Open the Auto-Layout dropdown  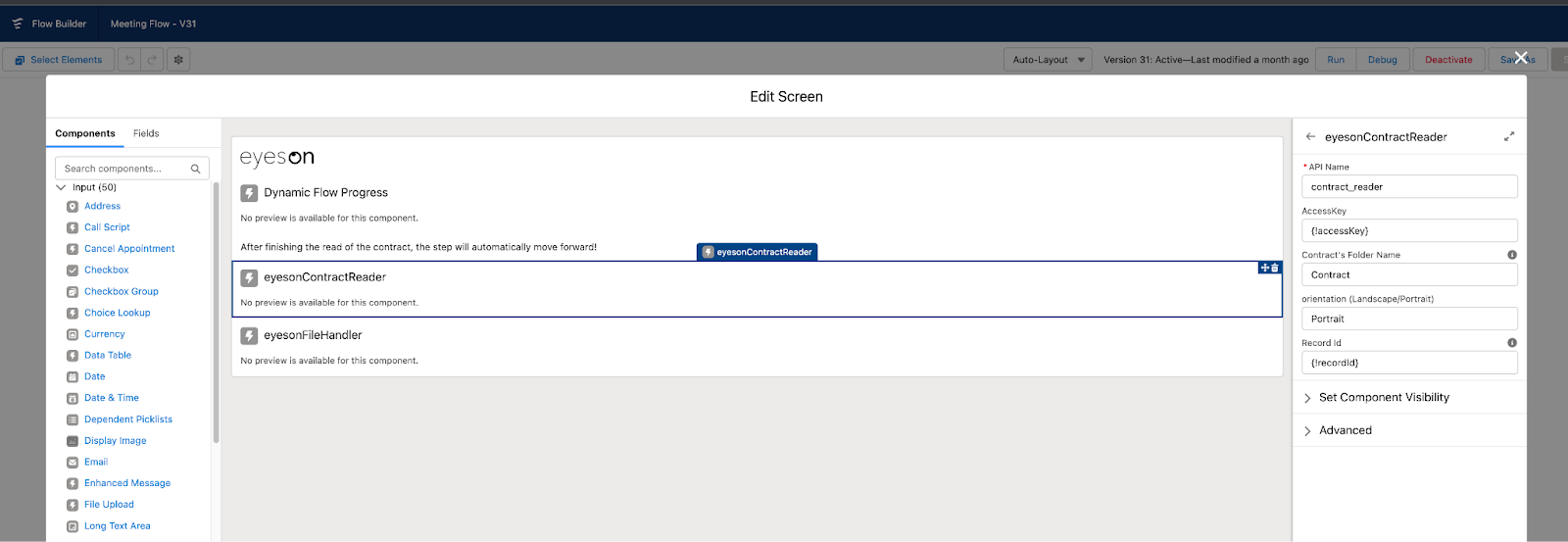1048,60
